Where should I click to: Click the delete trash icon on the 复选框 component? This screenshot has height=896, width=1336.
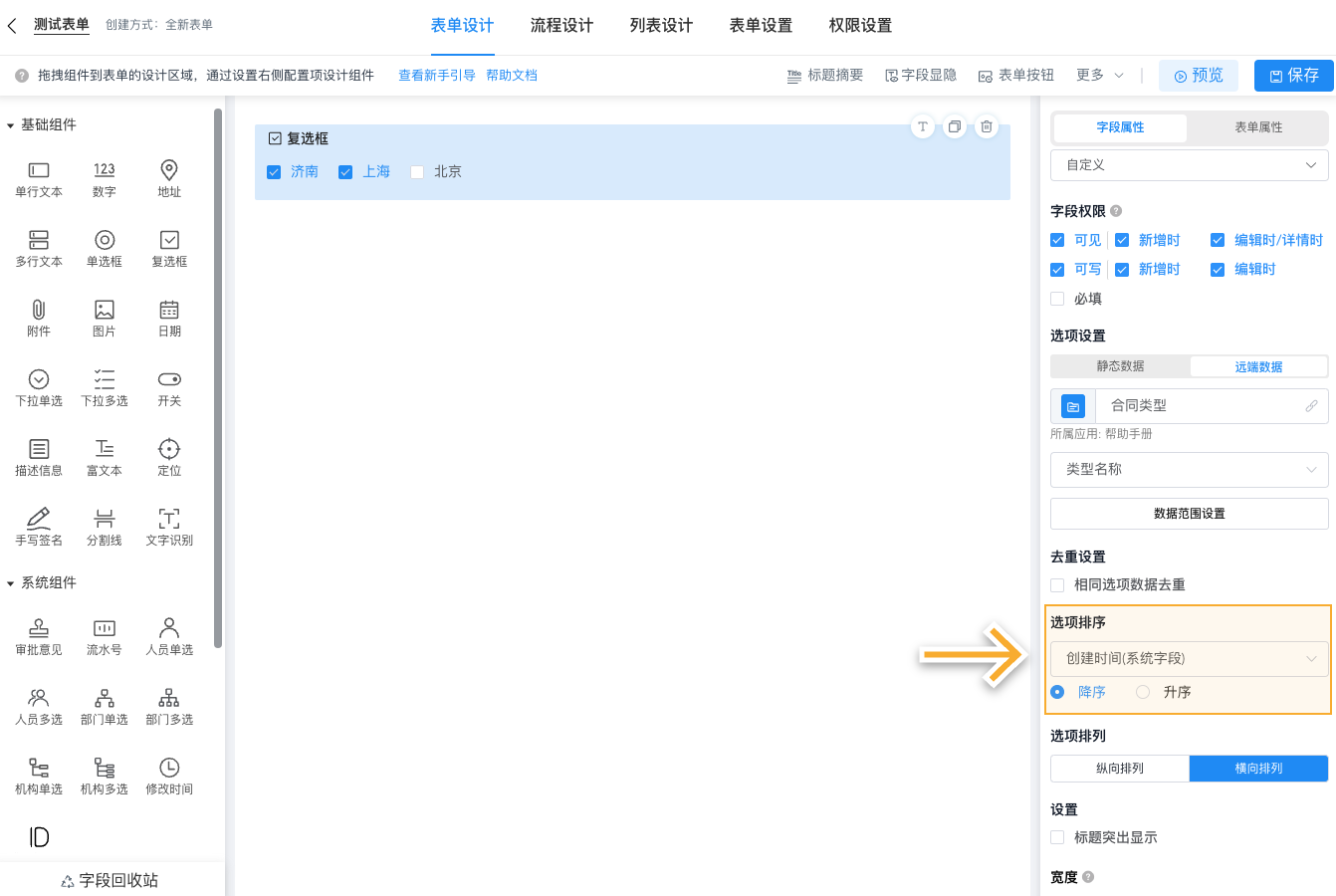tap(987, 126)
